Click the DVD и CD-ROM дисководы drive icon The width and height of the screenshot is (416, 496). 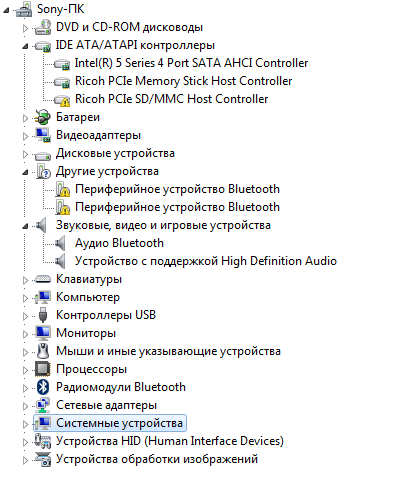(43, 27)
